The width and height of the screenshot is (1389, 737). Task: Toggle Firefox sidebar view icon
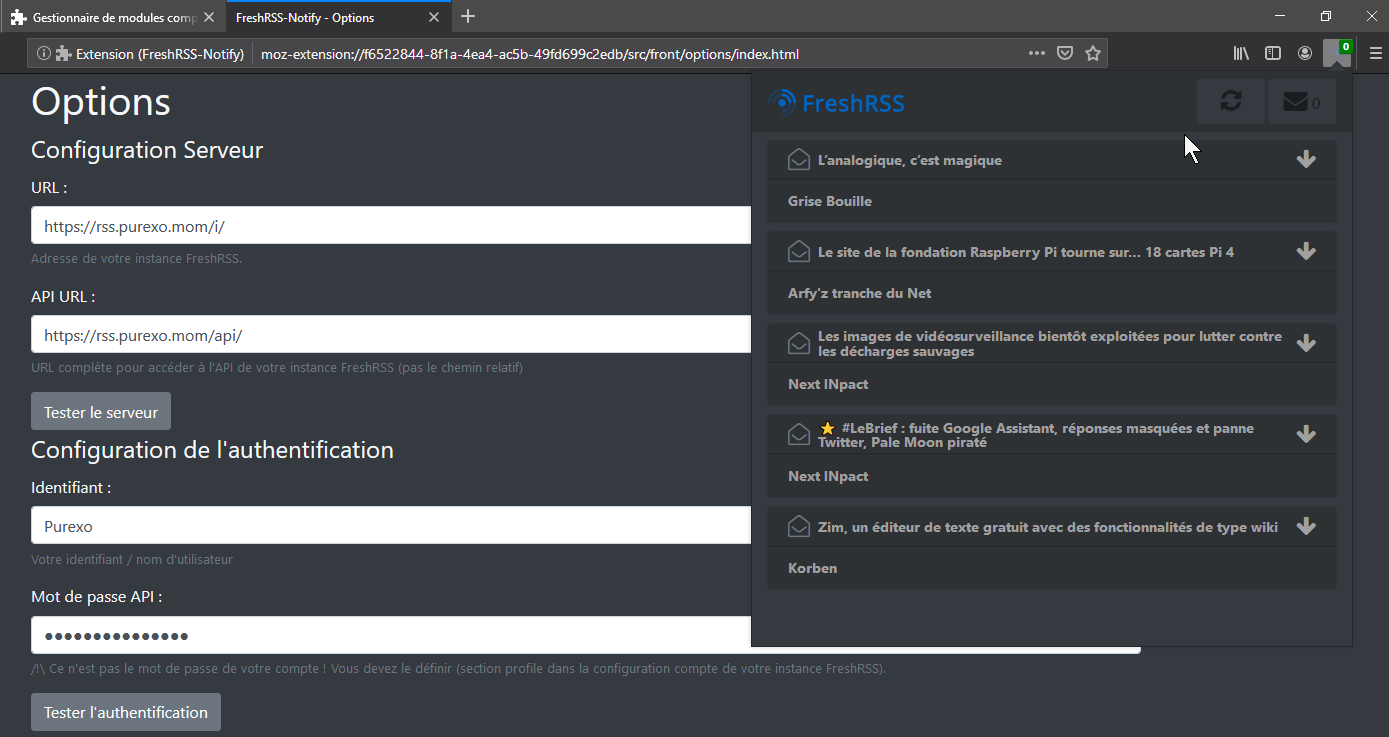(1273, 53)
